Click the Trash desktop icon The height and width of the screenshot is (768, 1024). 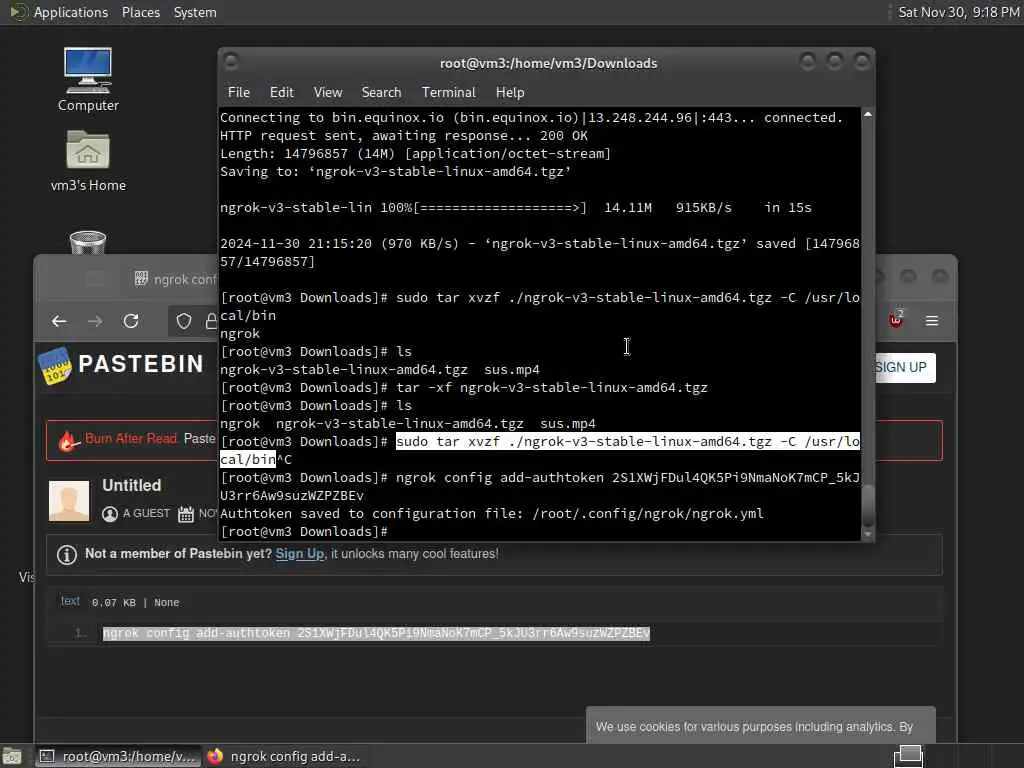(88, 242)
